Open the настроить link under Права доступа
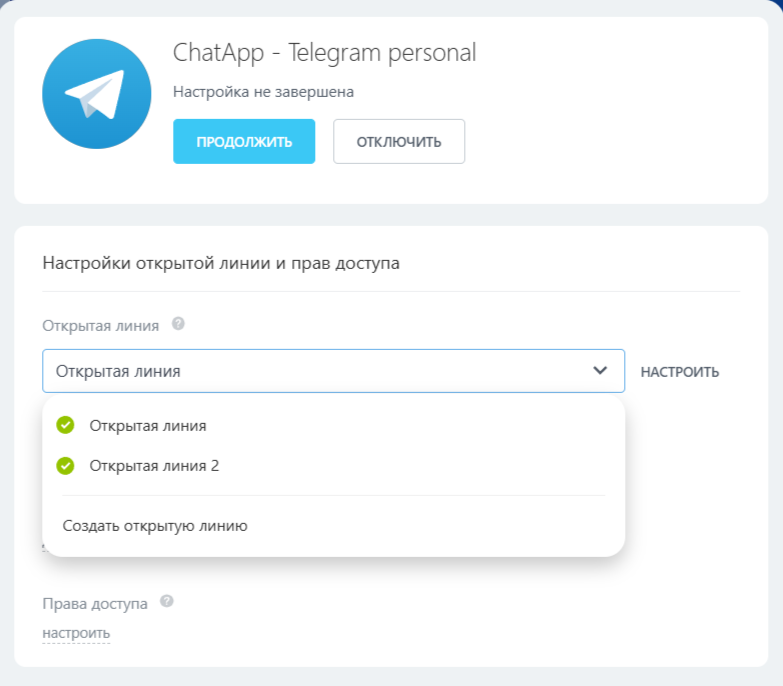Viewport: 783px width, 686px height. pyautogui.click(x=76, y=633)
